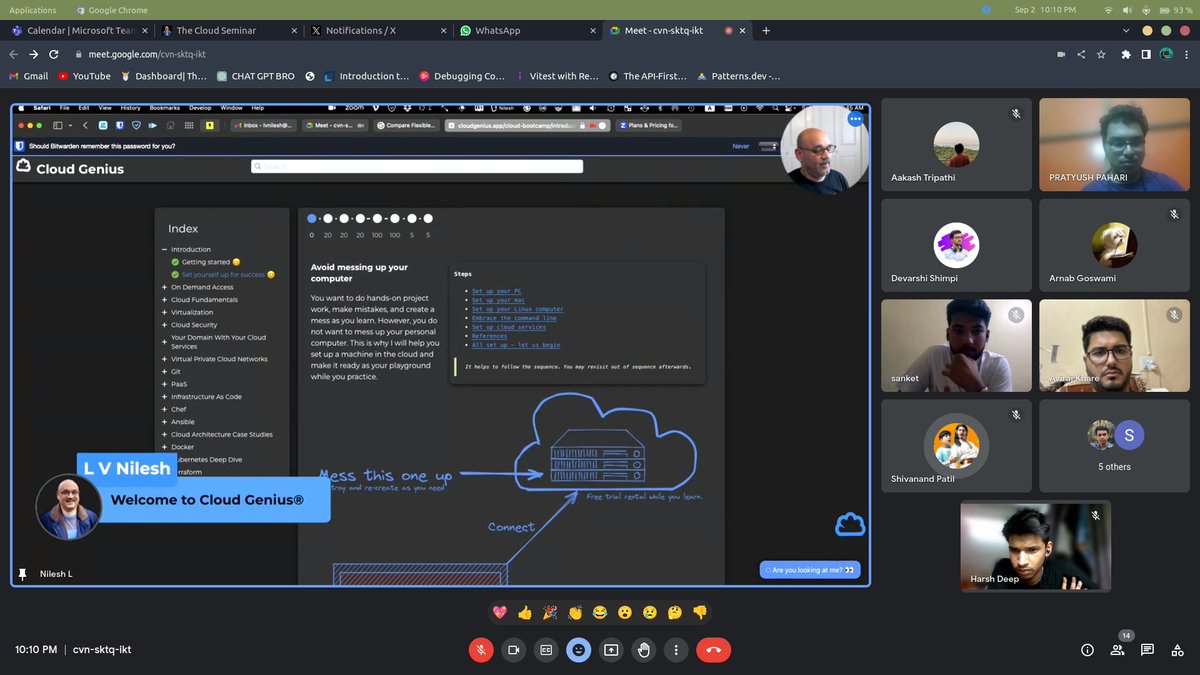Screen dimensions: 1200x675
Task: Select Devarshi Shimpi's participant tile
Action: pyautogui.click(x=956, y=245)
